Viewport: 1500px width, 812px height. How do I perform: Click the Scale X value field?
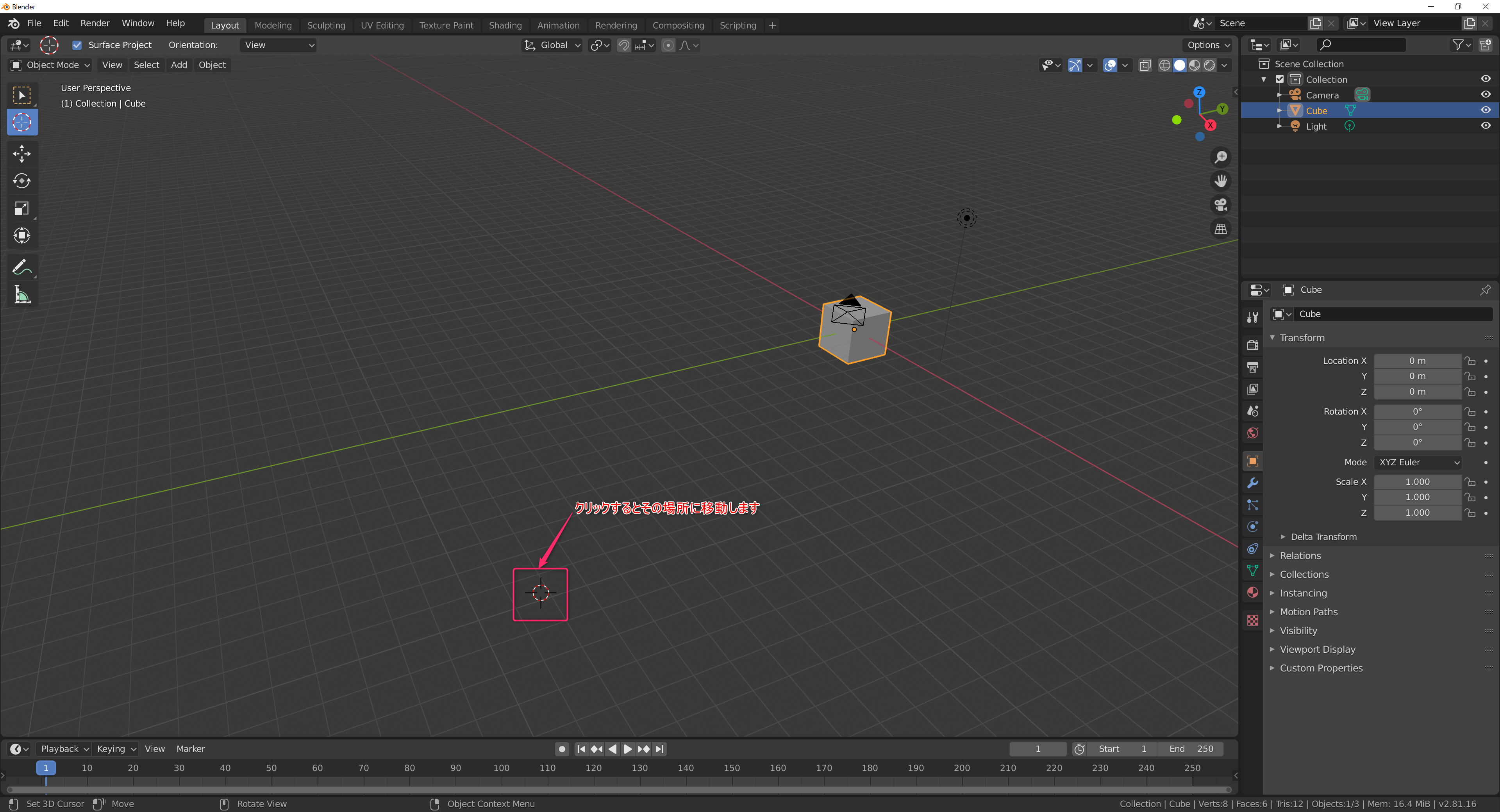coord(1417,482)
